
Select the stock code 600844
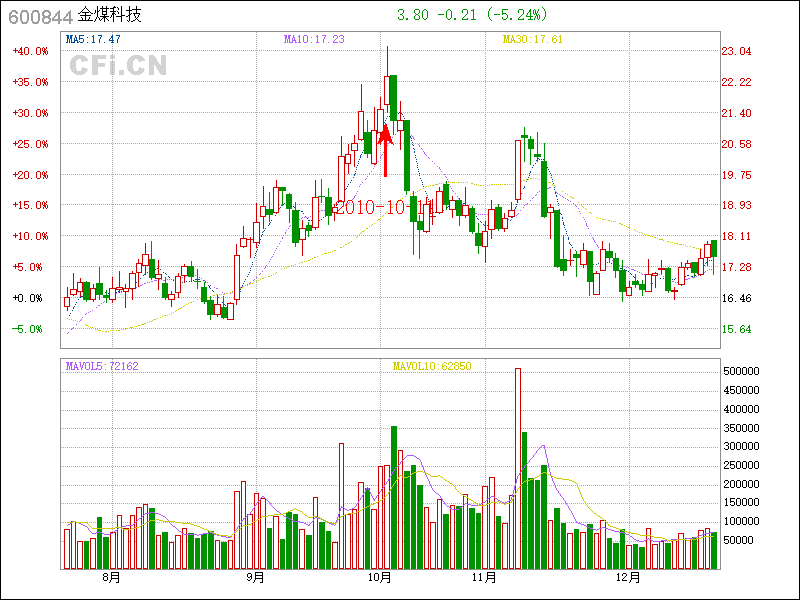[39, 16]
